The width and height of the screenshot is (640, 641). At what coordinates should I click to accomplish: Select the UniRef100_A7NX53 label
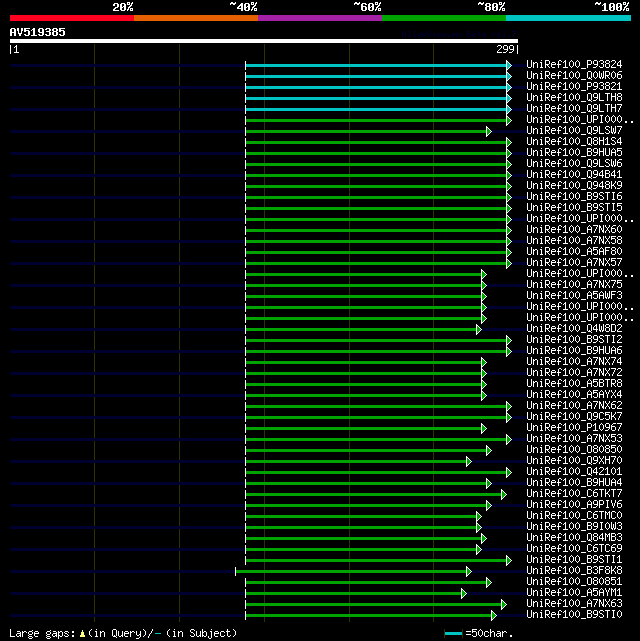coord(574,439)
